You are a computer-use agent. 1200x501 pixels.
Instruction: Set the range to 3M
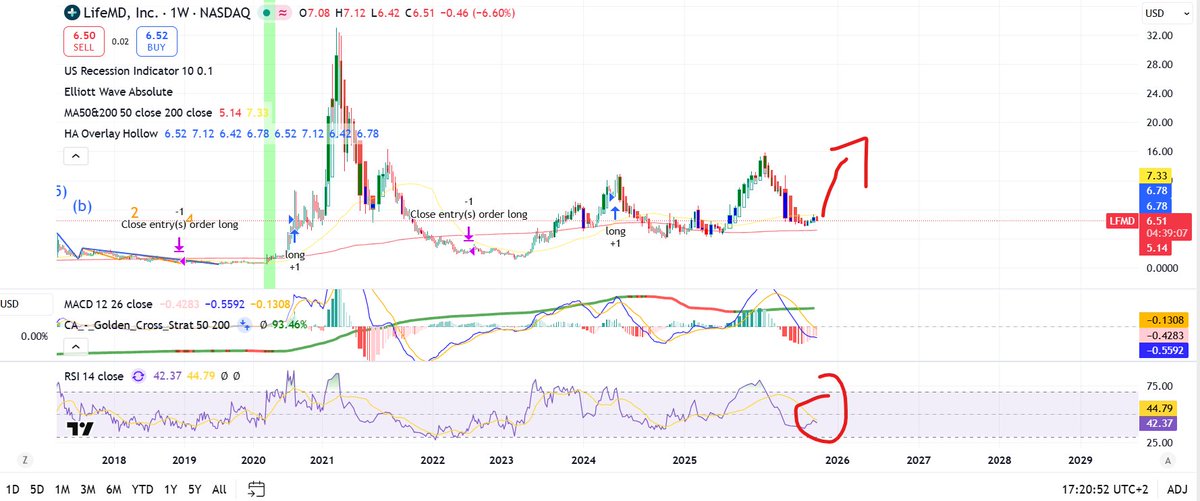pyautogui.click(x=89, y=489)
